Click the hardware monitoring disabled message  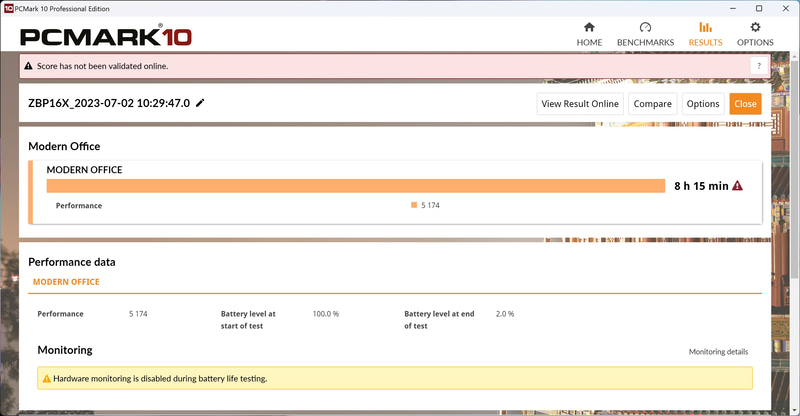pos(160,379)
